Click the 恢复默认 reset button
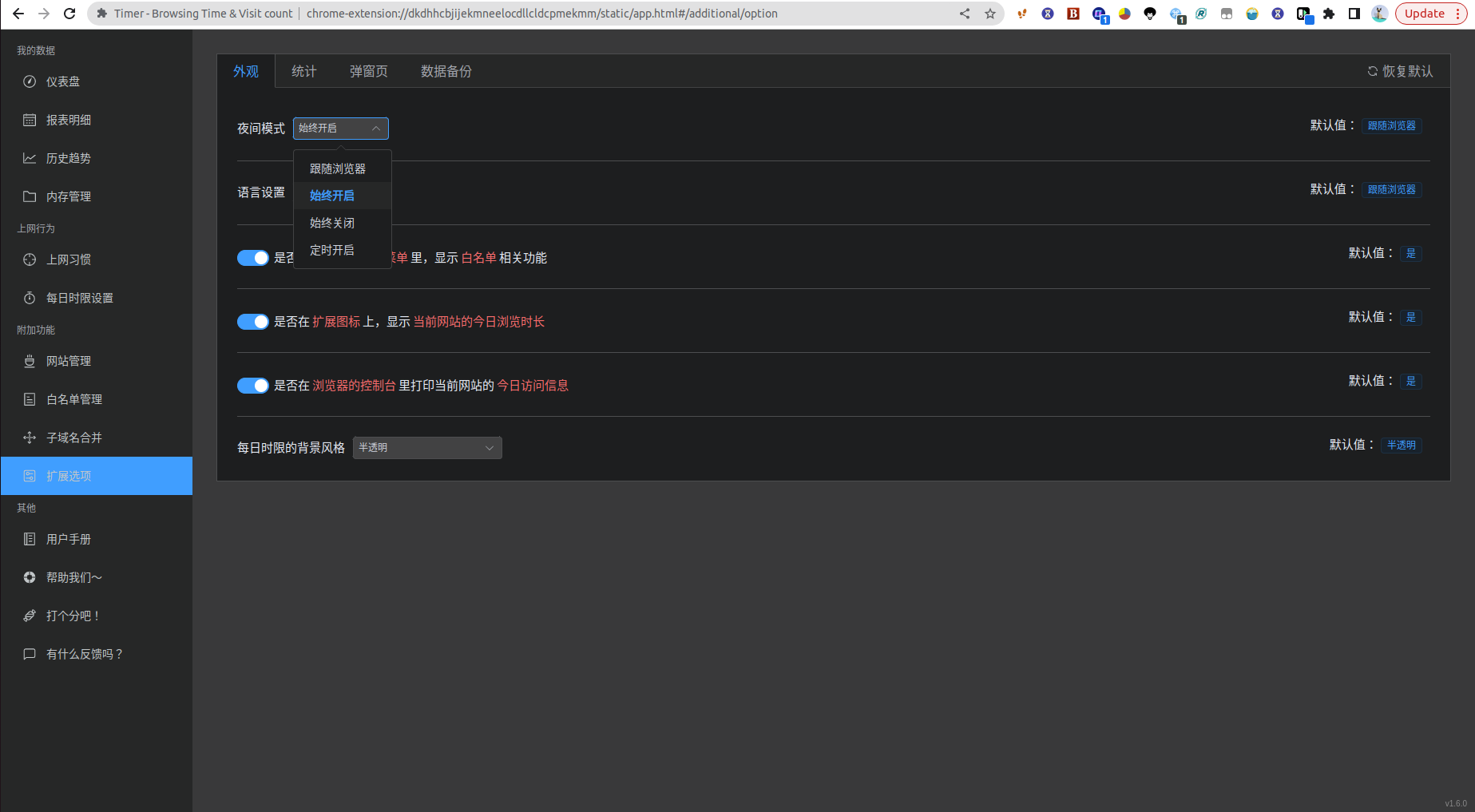 click(x=1400, y=72)
